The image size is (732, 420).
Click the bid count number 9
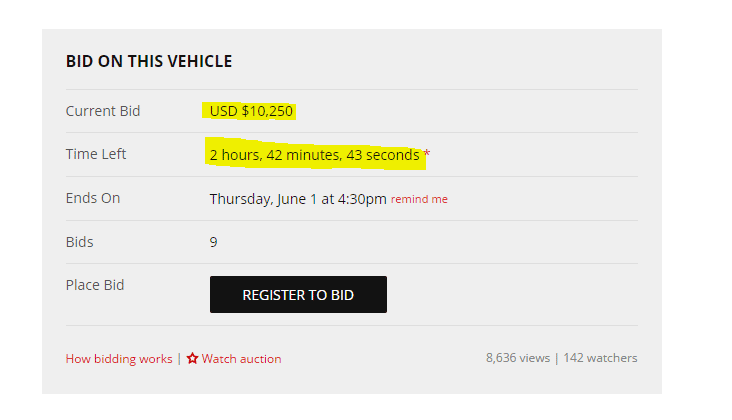point(214,242)
